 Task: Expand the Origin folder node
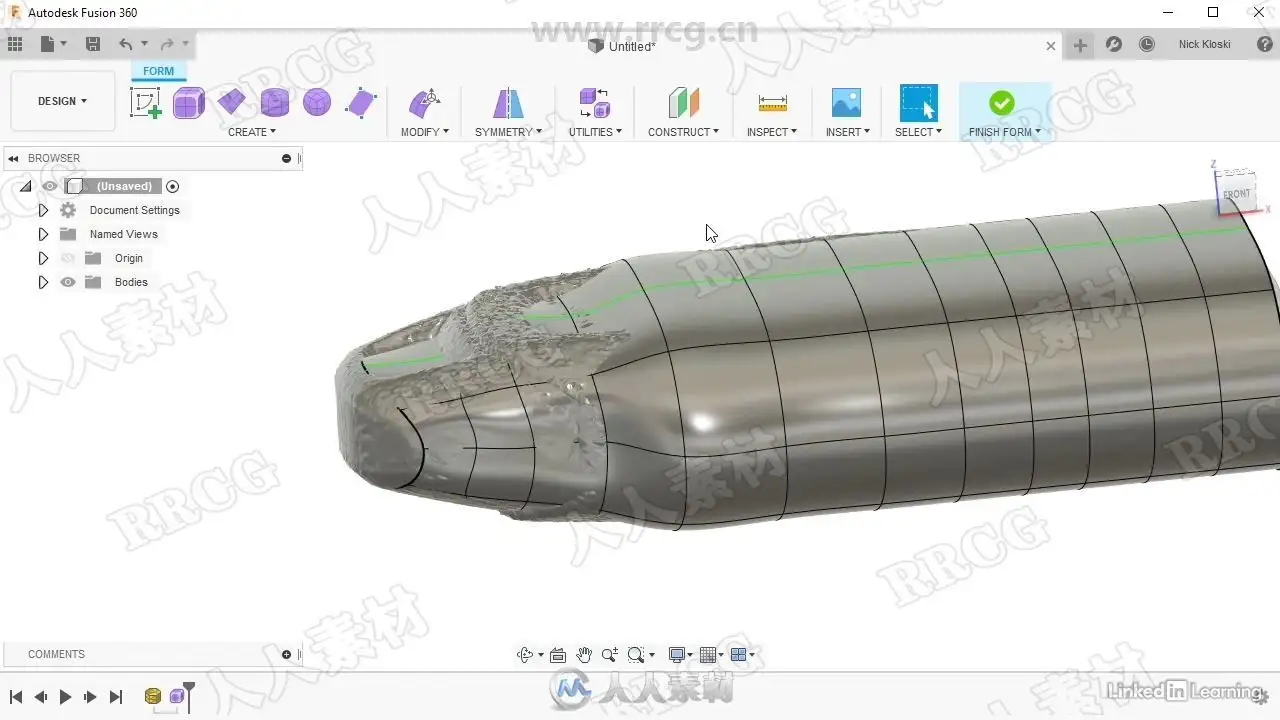[43, 258]
